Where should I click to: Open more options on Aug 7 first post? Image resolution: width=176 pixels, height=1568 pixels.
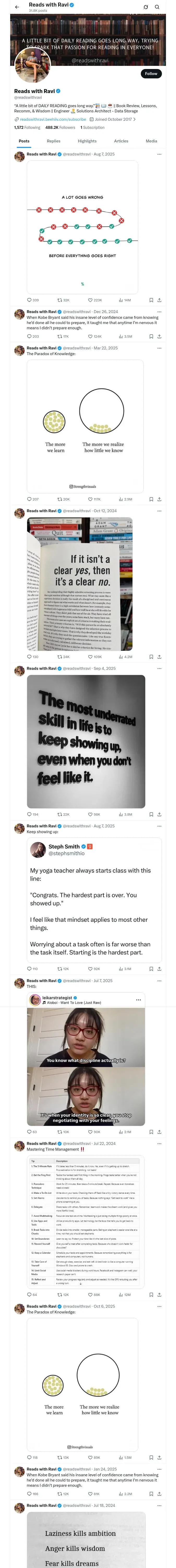click(160, 154)
